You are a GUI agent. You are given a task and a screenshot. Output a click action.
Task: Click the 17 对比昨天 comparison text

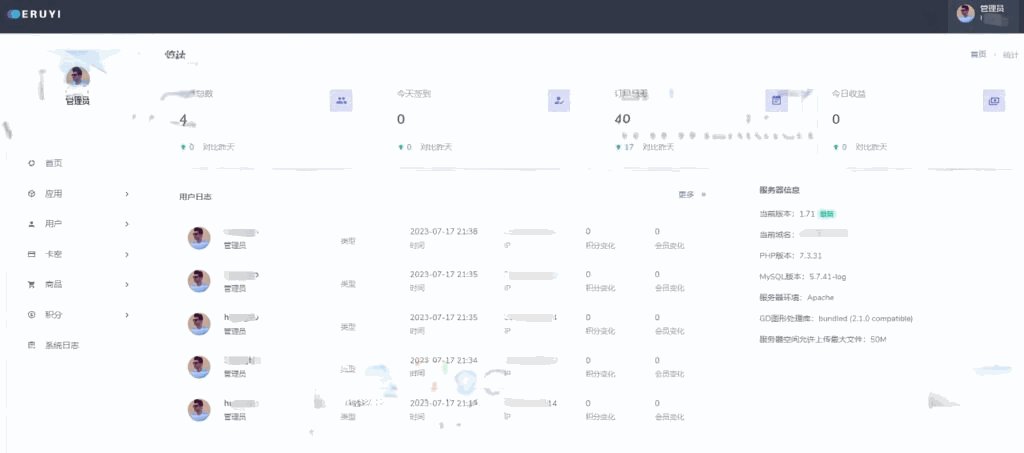point(645,148)
